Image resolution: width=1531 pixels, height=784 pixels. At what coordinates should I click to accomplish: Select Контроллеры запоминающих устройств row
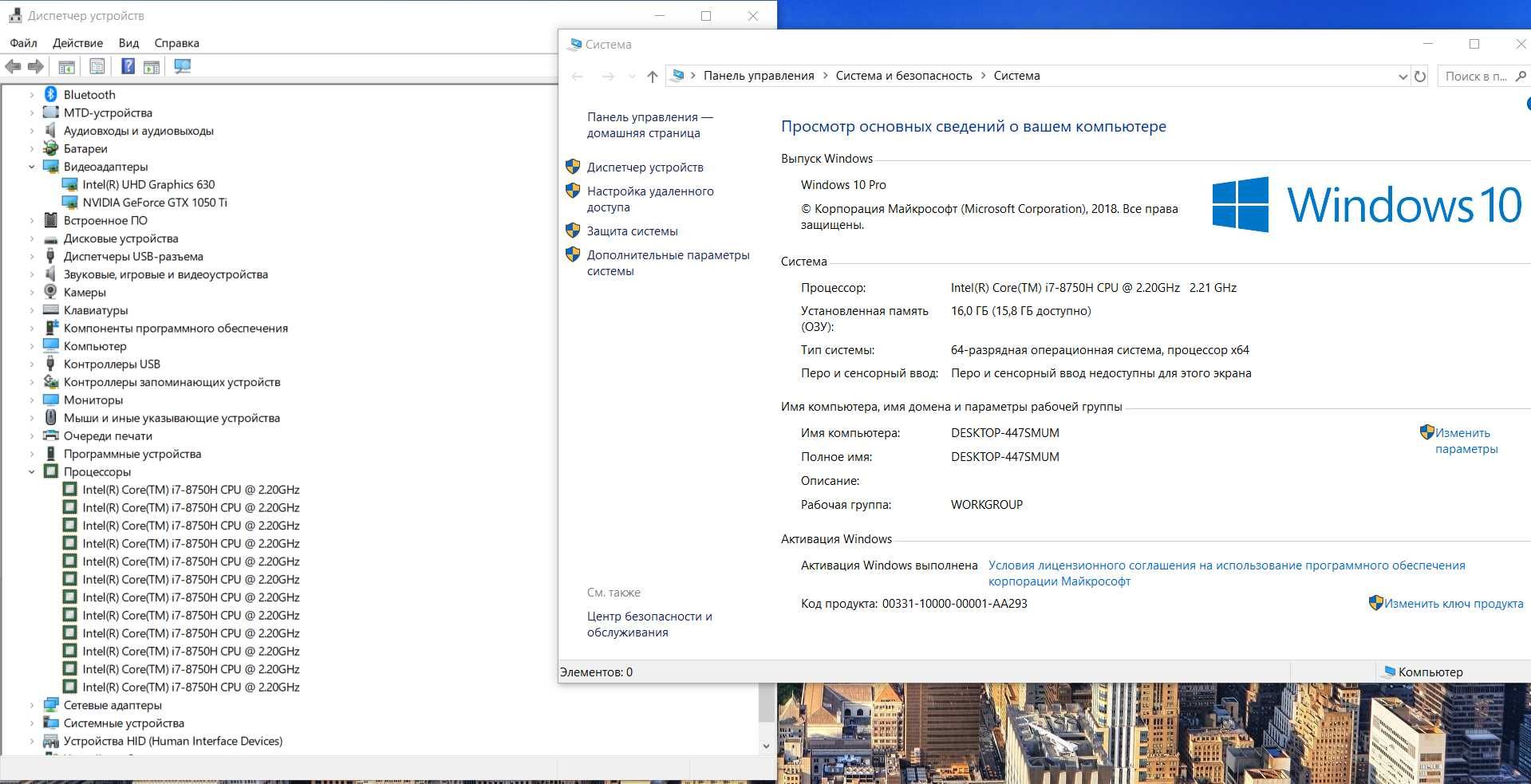pyautogui.click(x=172, y=382)
